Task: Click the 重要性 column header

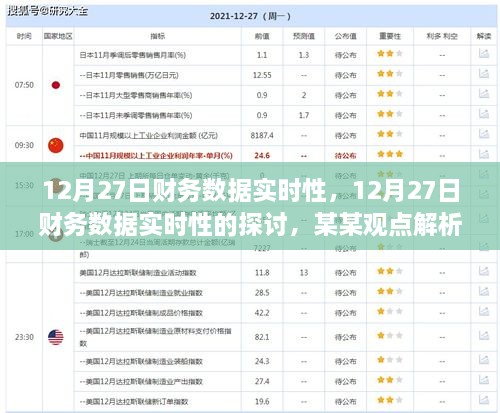Action: (x=390, y=36)
